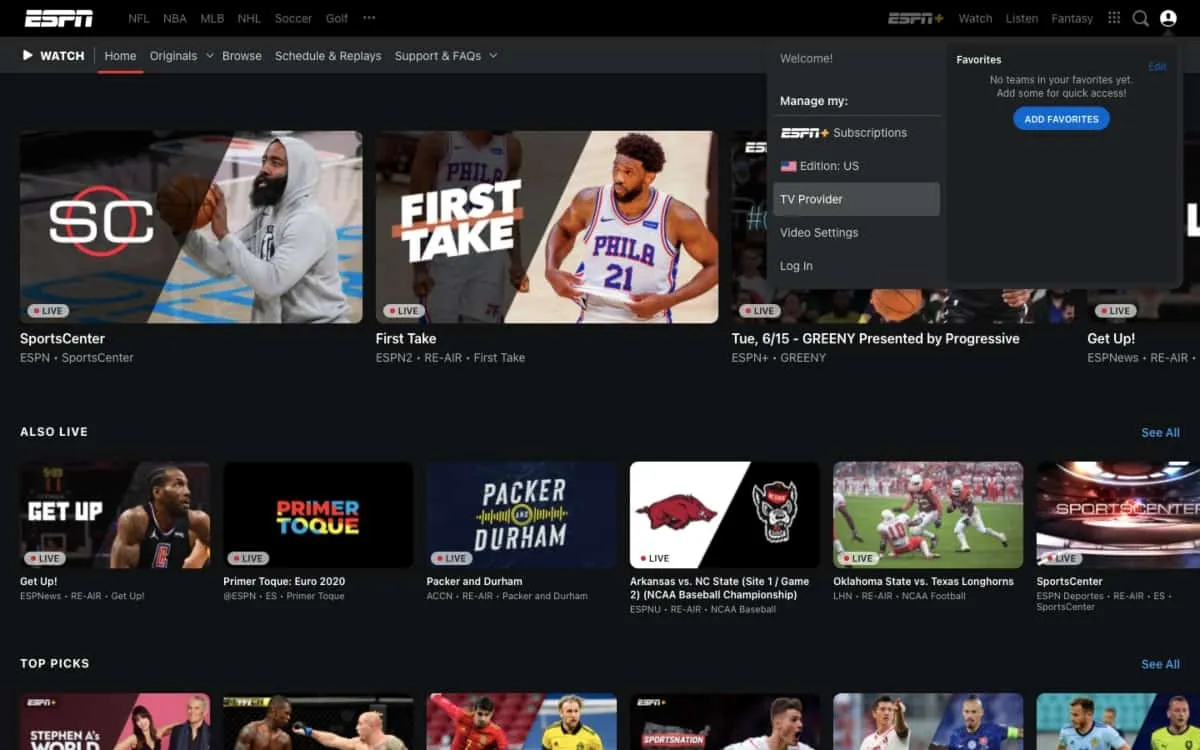Screen dimensions: 1200x750
Task: Open the search icon in the top bar
Action: coord(1140,17)
